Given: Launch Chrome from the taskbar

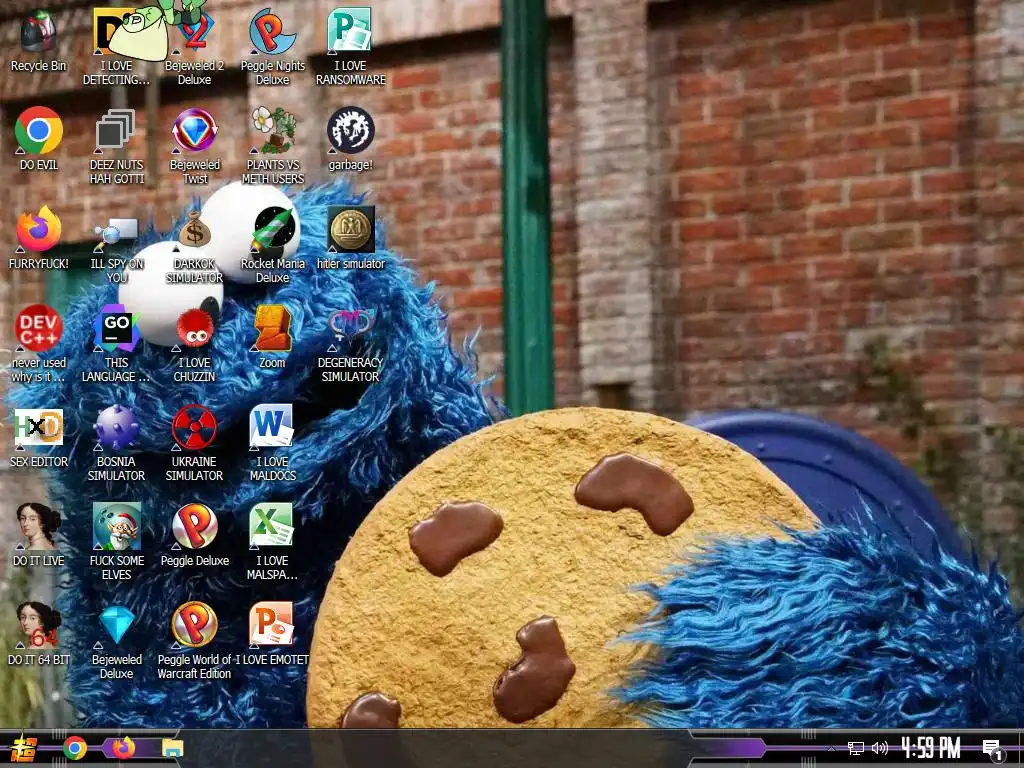Looking at the screenshot, I should pos(74,748).
